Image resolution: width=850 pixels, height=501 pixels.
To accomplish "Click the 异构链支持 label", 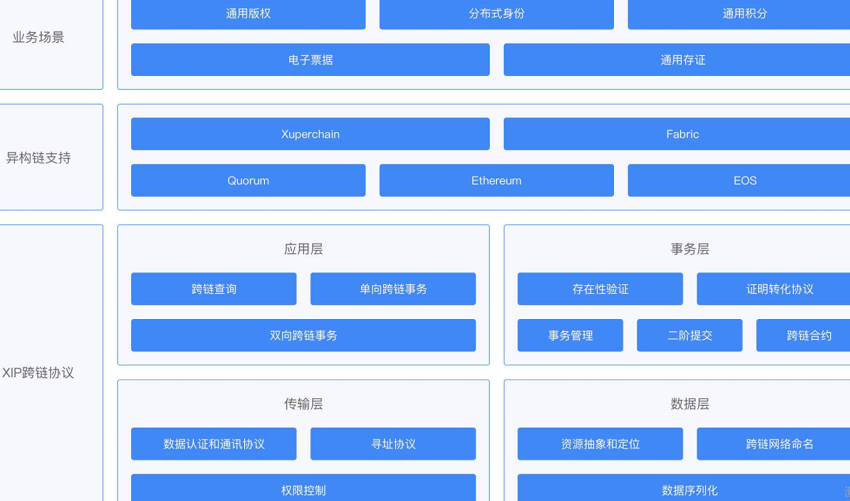I will pos(38,158).
